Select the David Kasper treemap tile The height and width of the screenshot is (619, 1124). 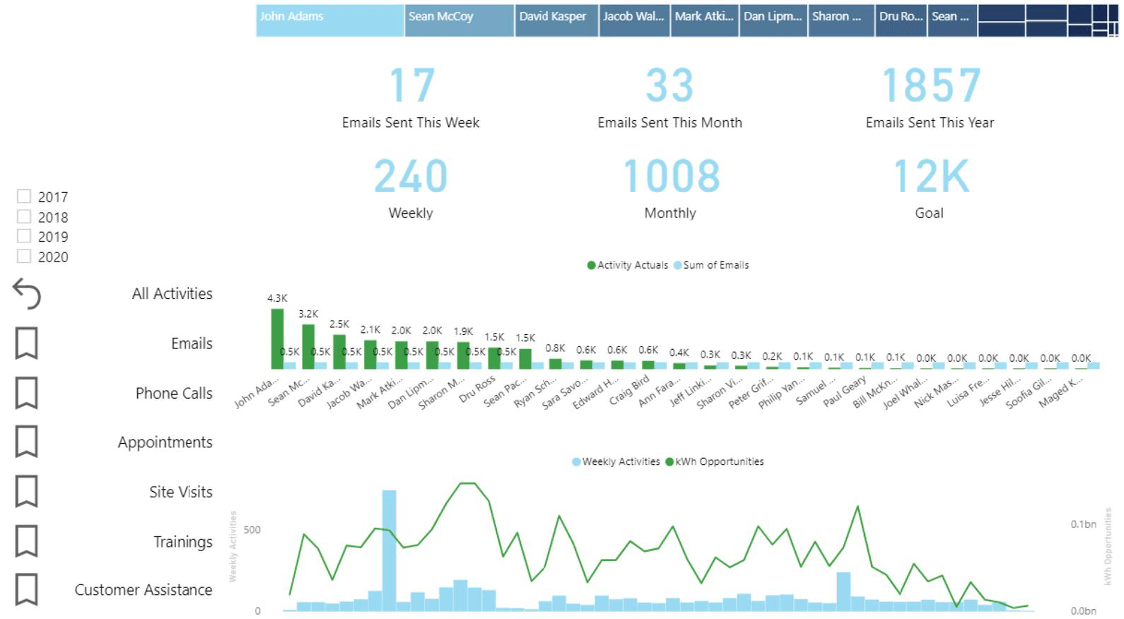[x=555, y=17]
